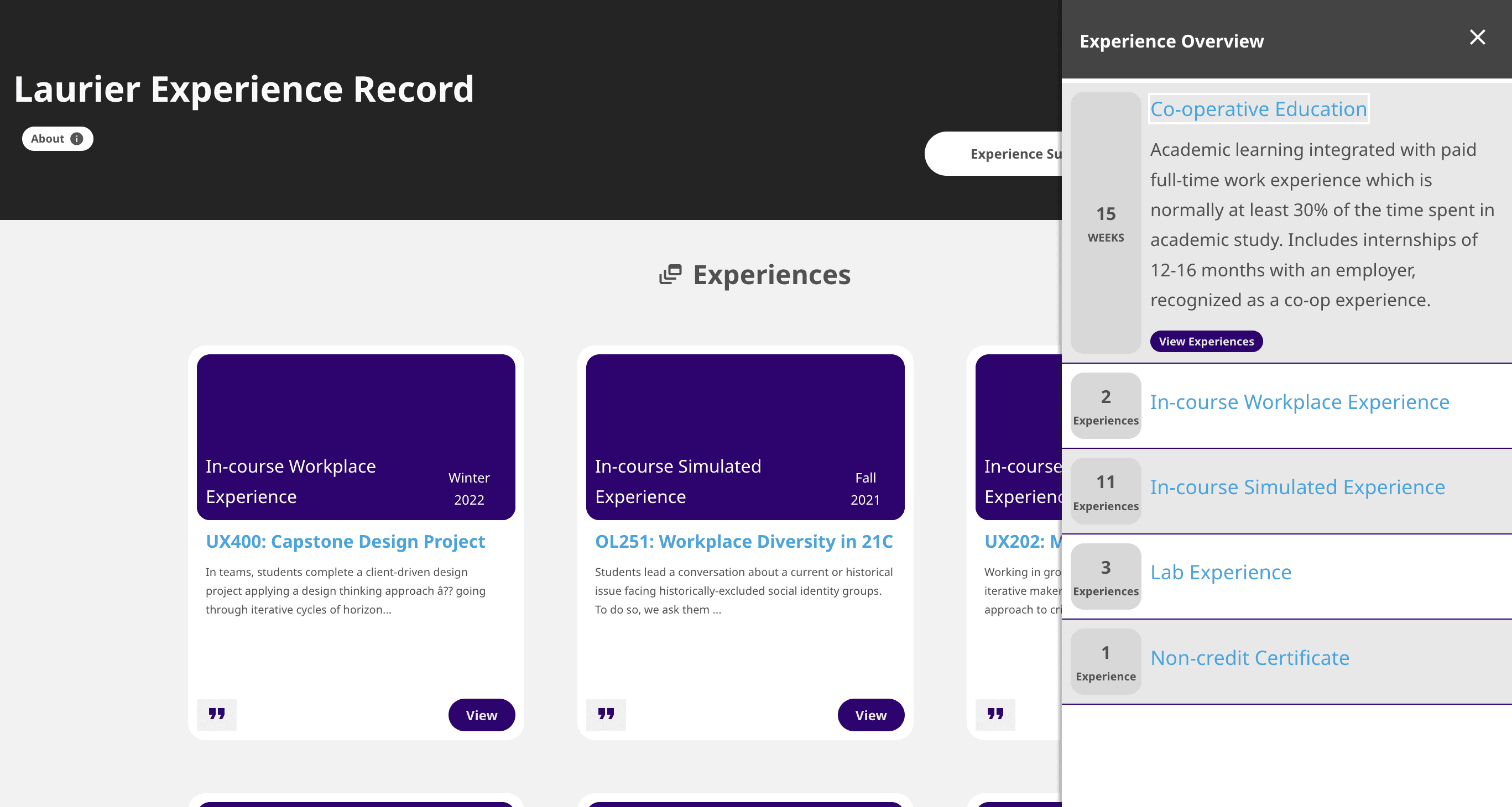Click the About info icon

point(76,139)
